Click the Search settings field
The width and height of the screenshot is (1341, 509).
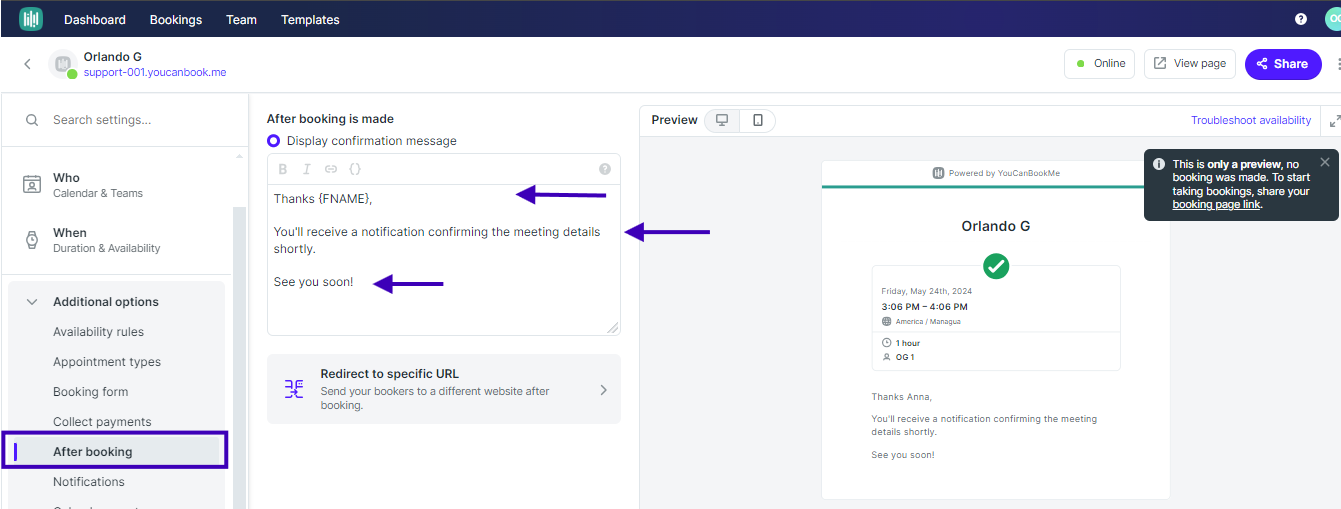coord(125,120)
